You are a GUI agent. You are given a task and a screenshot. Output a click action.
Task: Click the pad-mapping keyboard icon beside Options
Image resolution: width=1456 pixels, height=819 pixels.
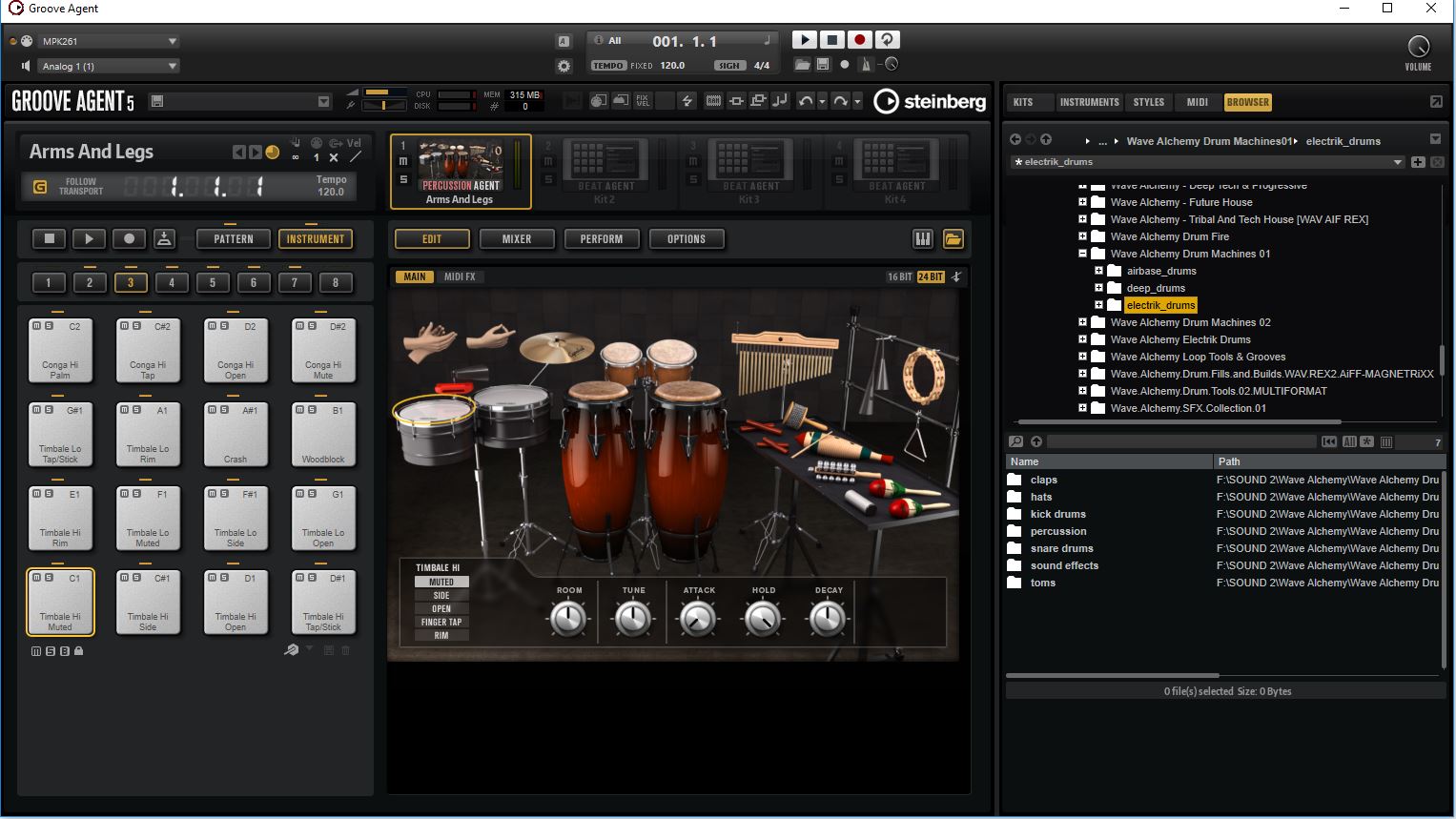(x=922, y=239)
